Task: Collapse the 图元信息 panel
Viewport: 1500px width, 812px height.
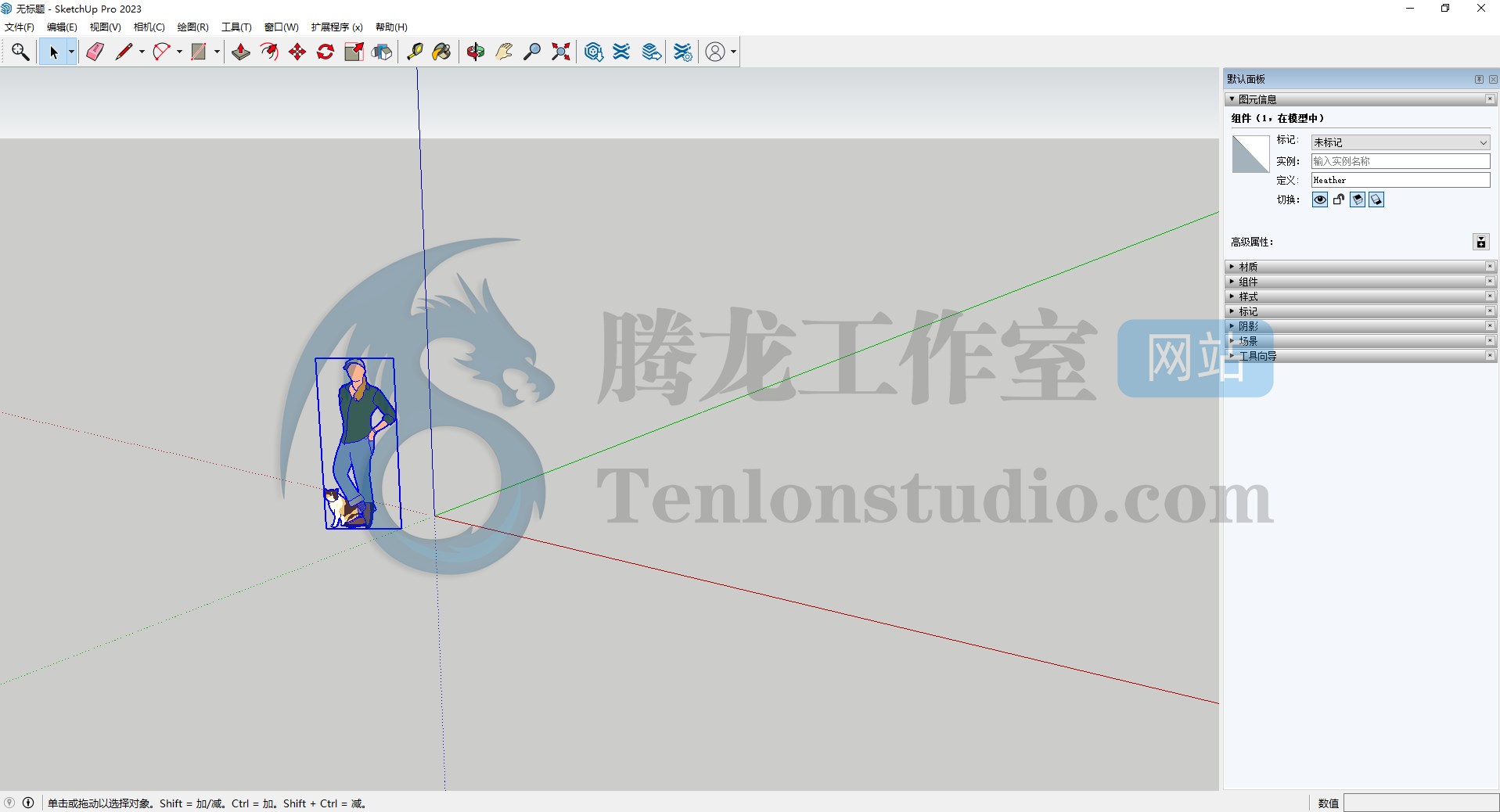Action: click(1232, 99)
